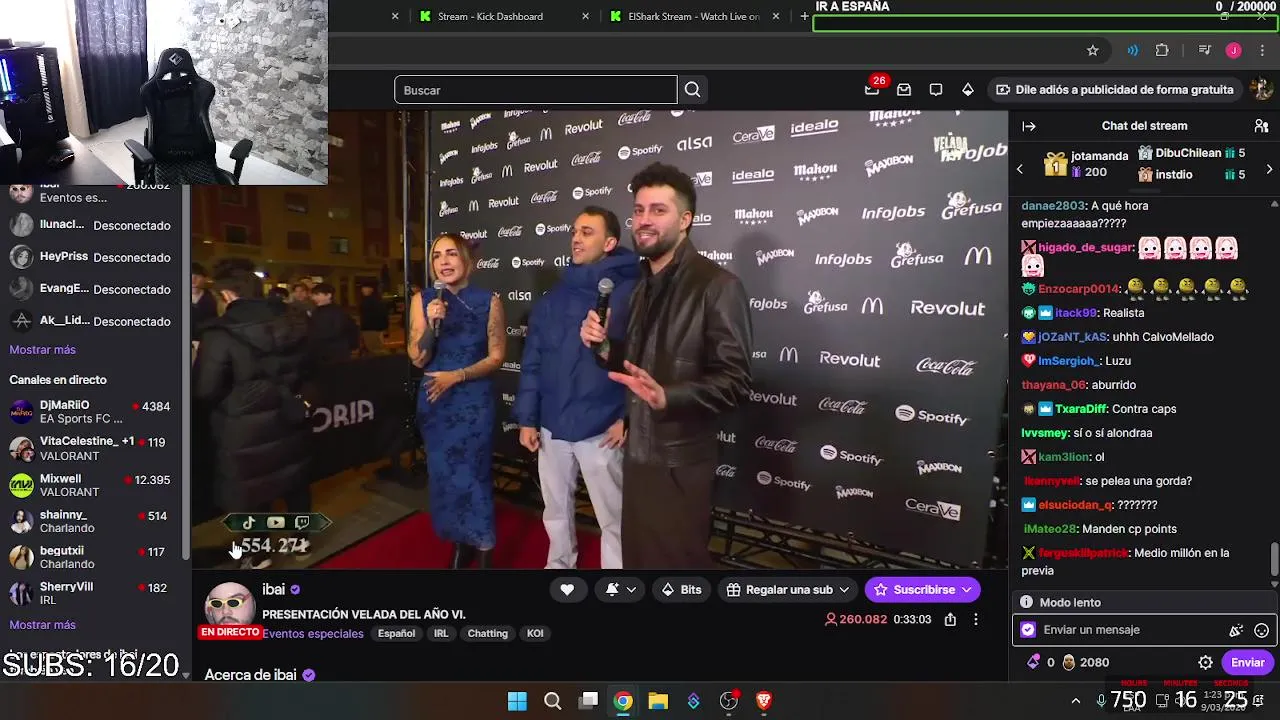Open VitaCelestine_ live channel
The image size is (1280, 720).
pos(90,448)
